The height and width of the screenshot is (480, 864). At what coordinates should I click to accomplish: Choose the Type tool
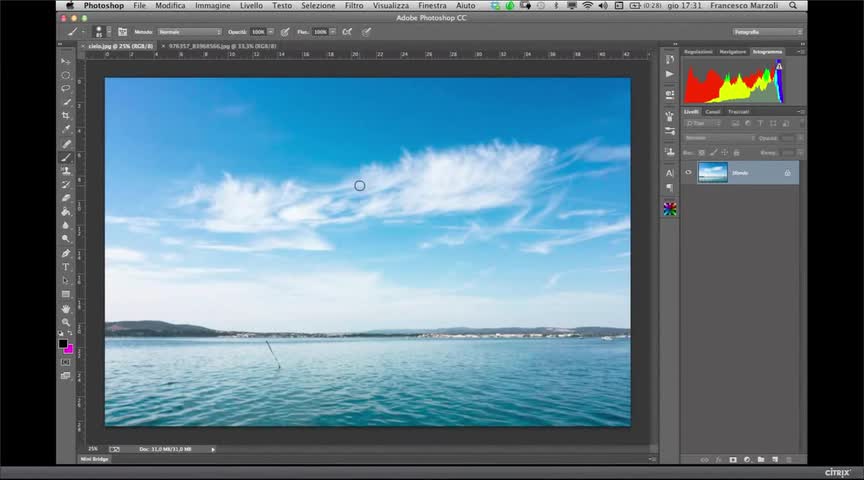tap(66, 267)
